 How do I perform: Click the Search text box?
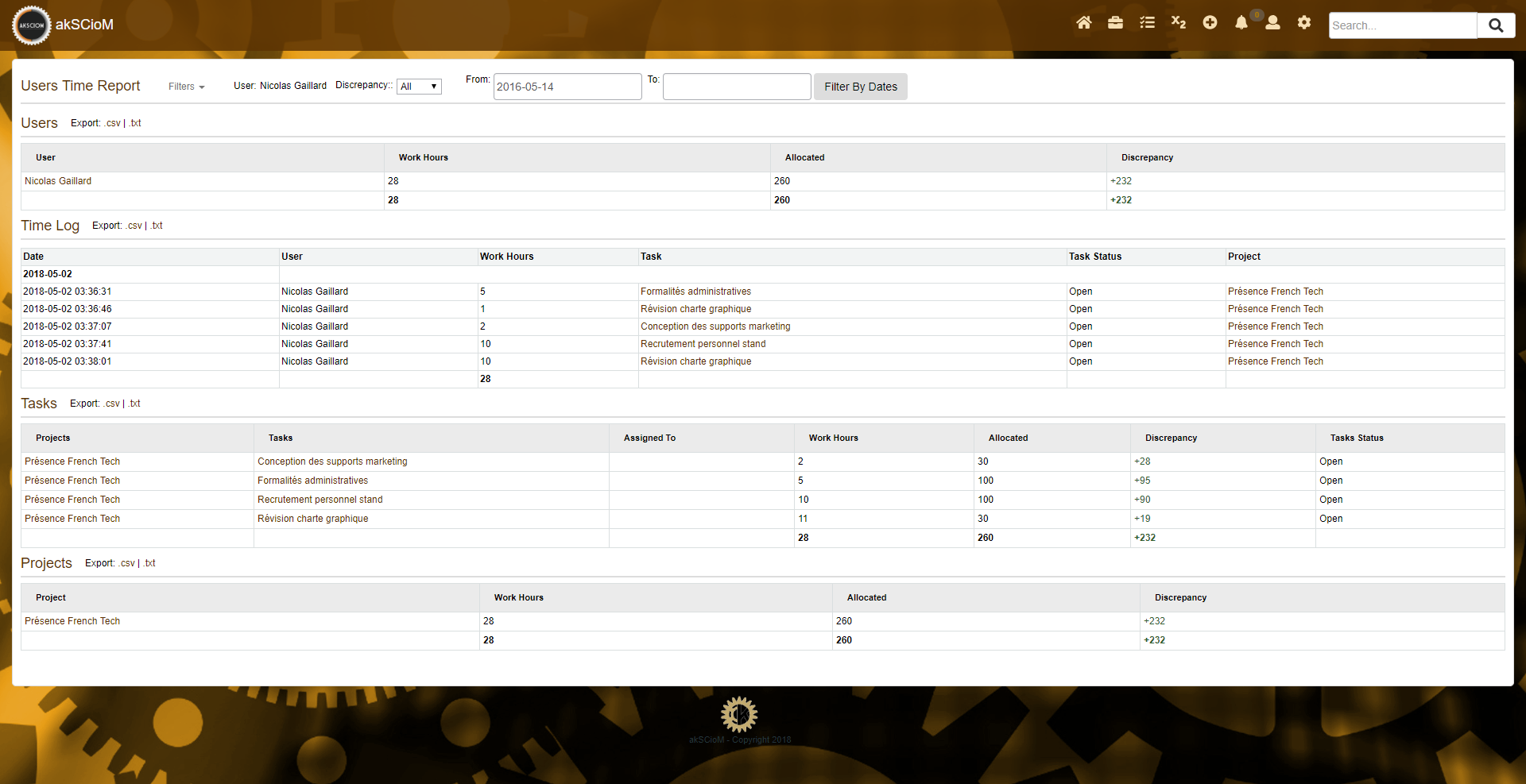tap(1403, 25)
